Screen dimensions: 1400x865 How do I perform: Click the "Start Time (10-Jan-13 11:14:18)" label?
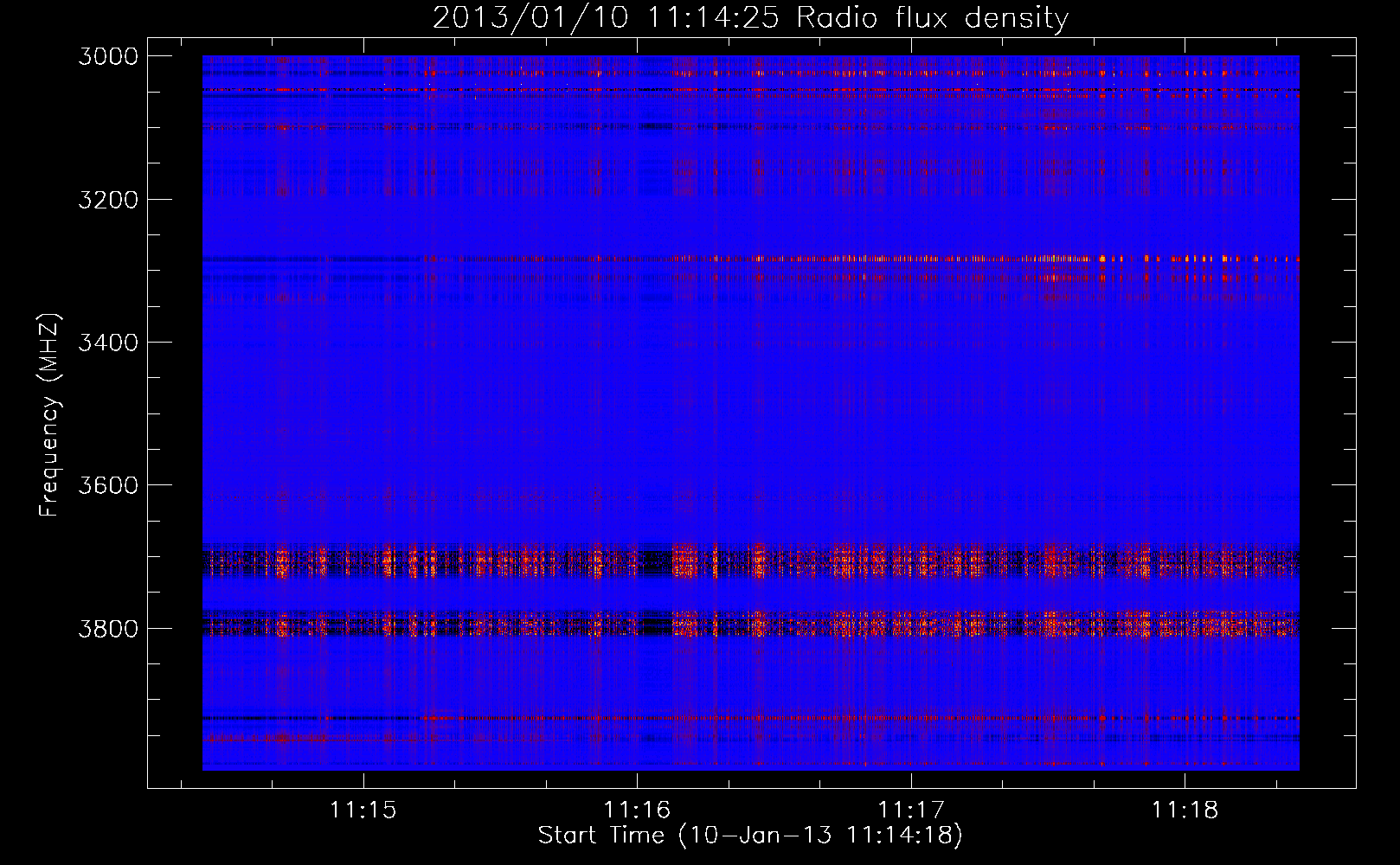[x=750, y=836]
